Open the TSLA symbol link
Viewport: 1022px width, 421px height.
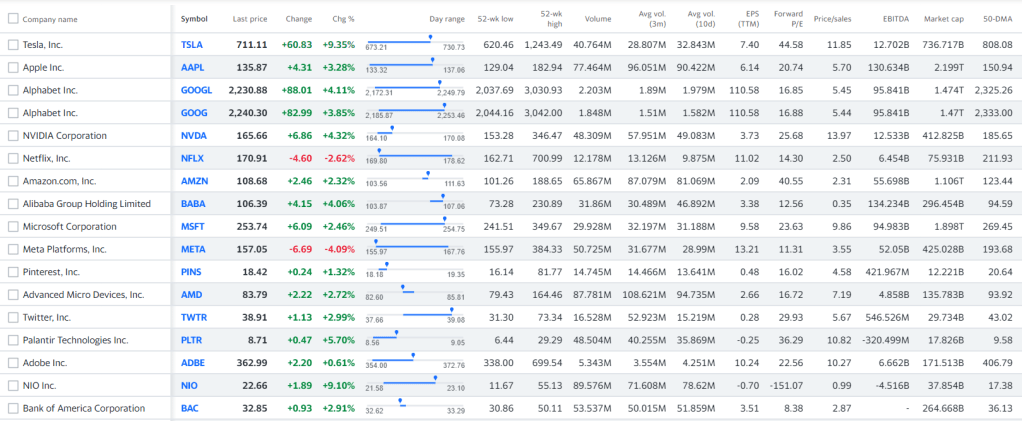192,45
